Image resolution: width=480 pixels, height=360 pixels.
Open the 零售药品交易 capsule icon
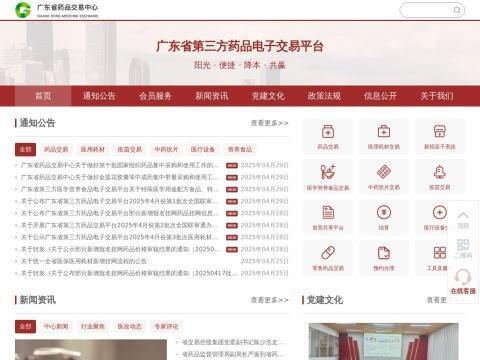(328, 253)
